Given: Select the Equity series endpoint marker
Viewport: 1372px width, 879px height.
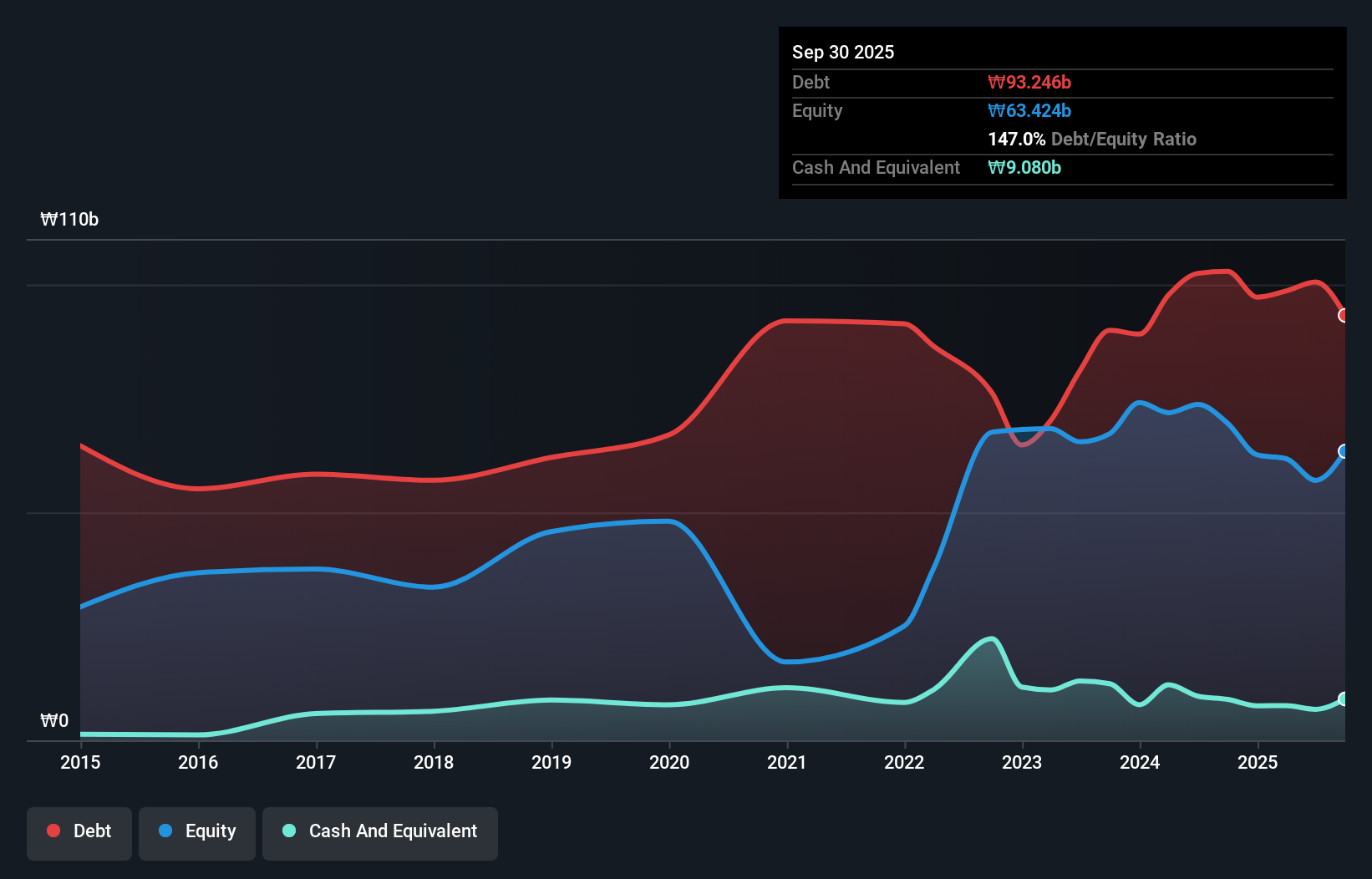Looking at the screenshot, I should 1344,452.
